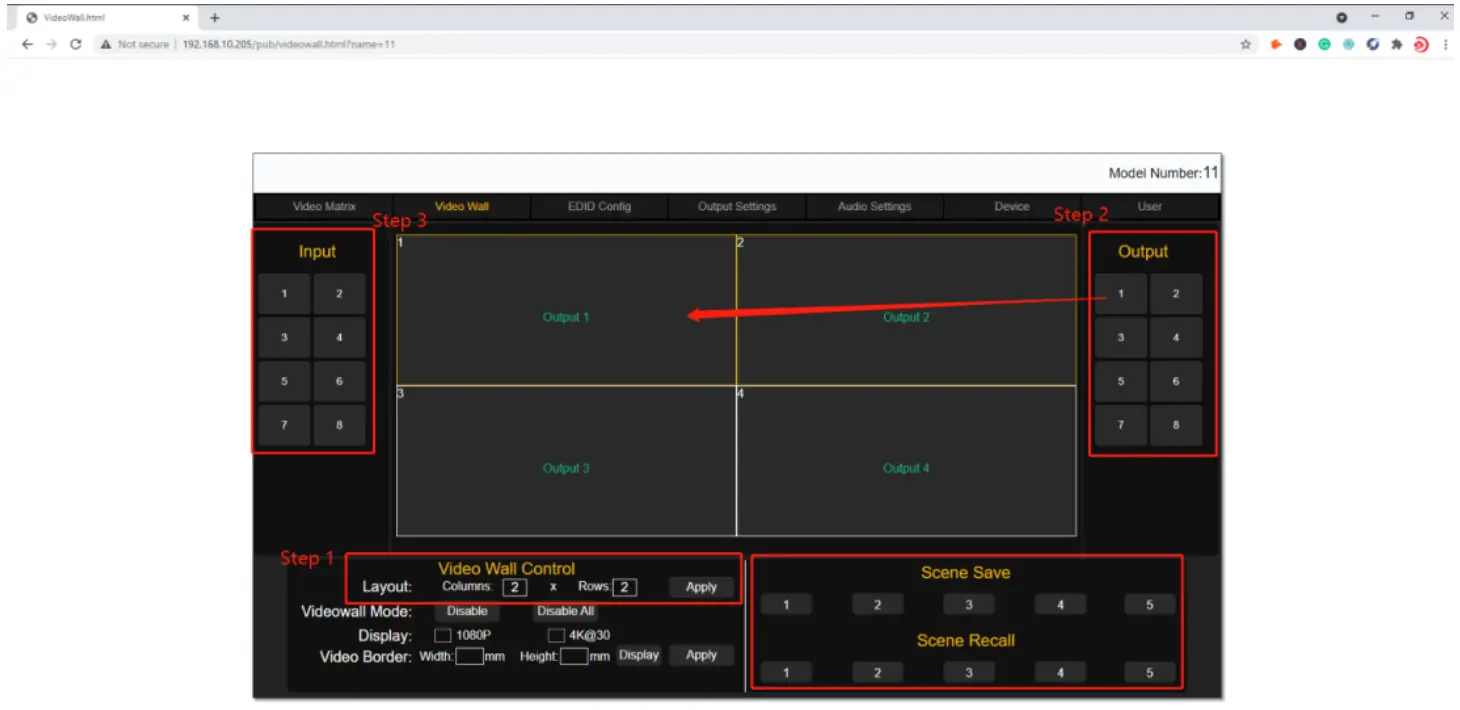Image resolution: width=1460 pixels, height=710 pixels.
Task: Recall Scene Recall slot 2
Action: 877,673
